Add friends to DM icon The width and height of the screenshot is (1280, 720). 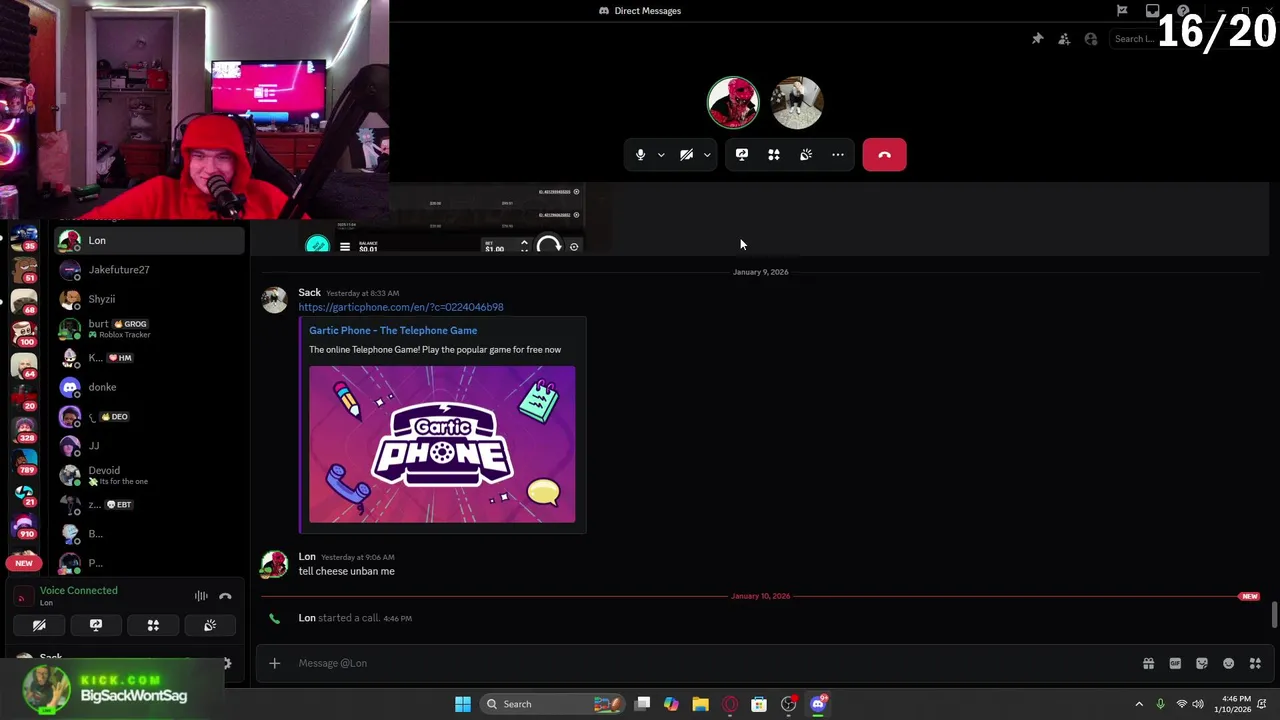[x=1064, y=39]
